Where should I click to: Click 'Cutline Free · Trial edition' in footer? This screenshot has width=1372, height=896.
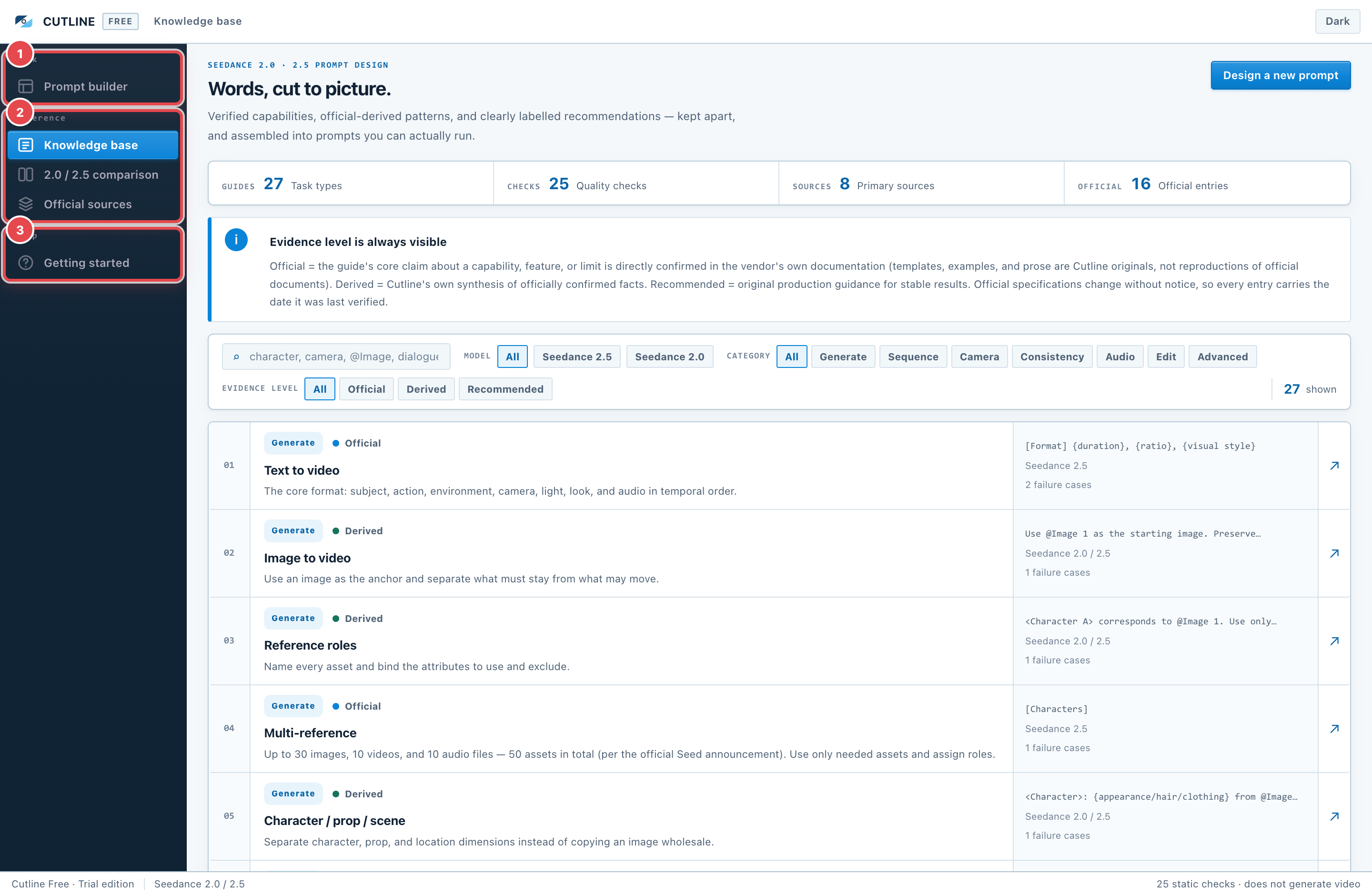coord(72,884)
